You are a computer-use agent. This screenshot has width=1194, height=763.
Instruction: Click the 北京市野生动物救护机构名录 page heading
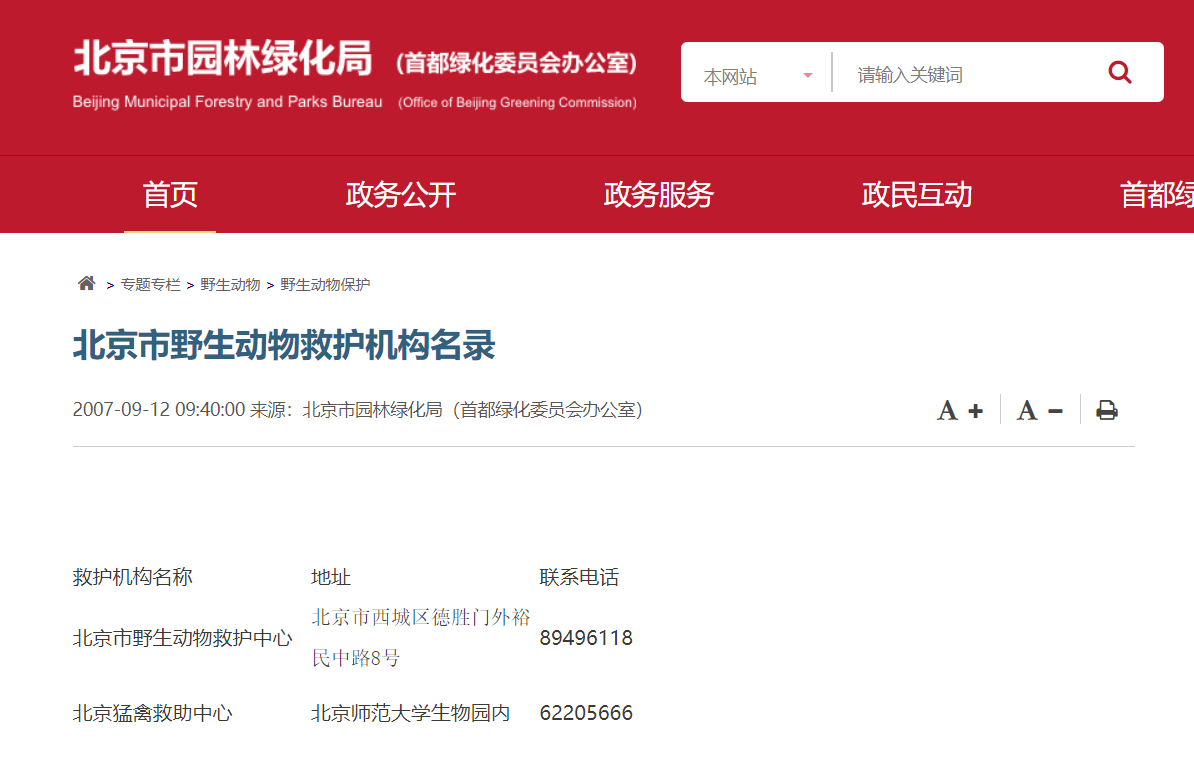[x=284, y=346]
